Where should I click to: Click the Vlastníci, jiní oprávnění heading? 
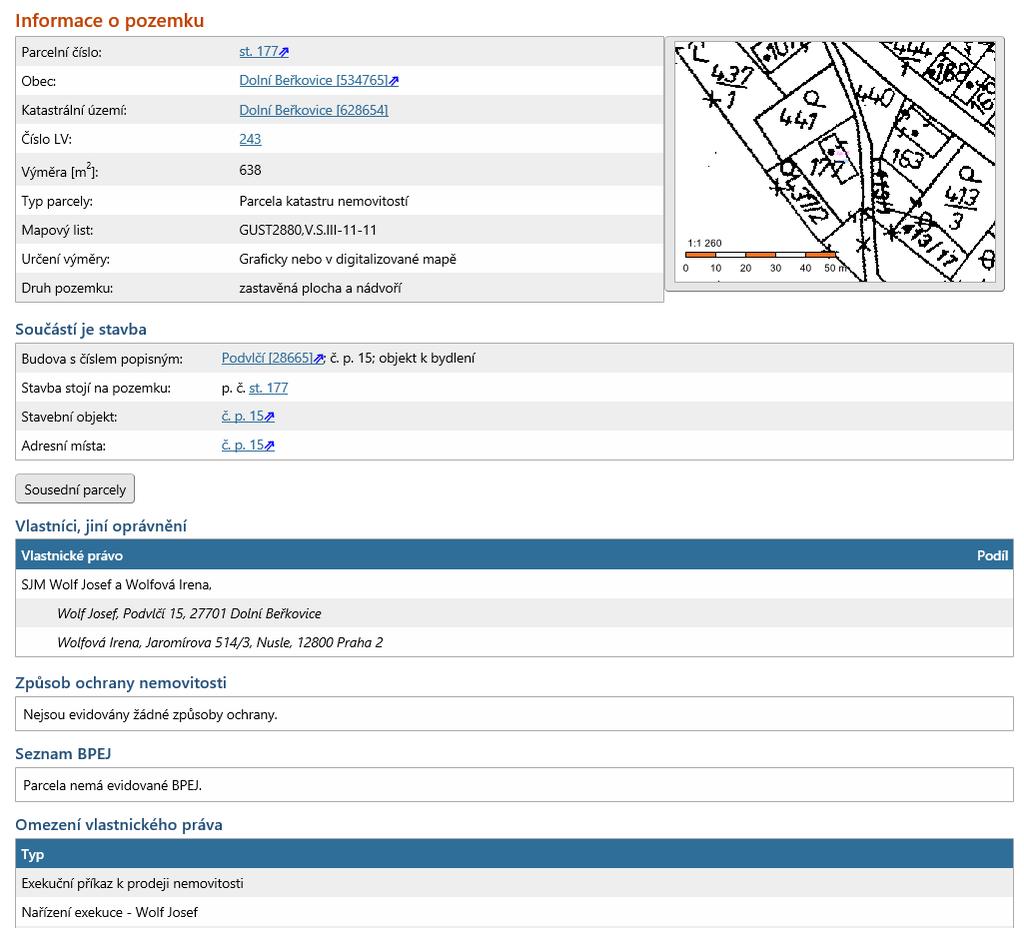point(101,526)
